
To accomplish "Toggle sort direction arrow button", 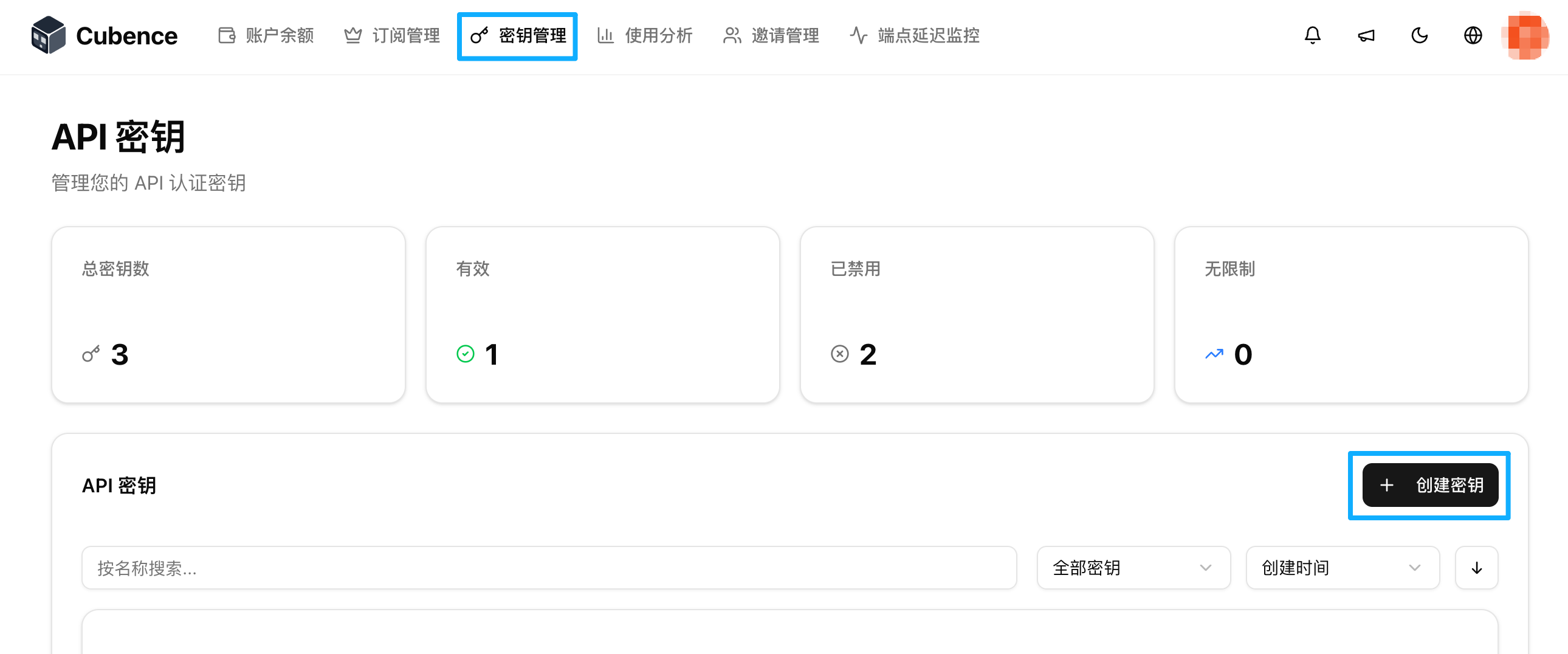I will [x=1476, y=568].
